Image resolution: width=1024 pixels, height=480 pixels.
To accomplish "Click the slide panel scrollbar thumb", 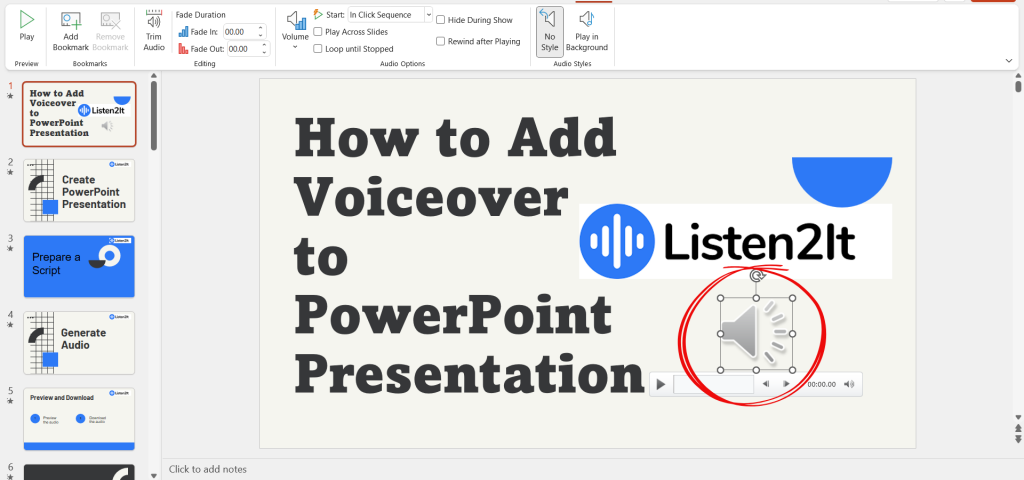I will pos(153,115).
